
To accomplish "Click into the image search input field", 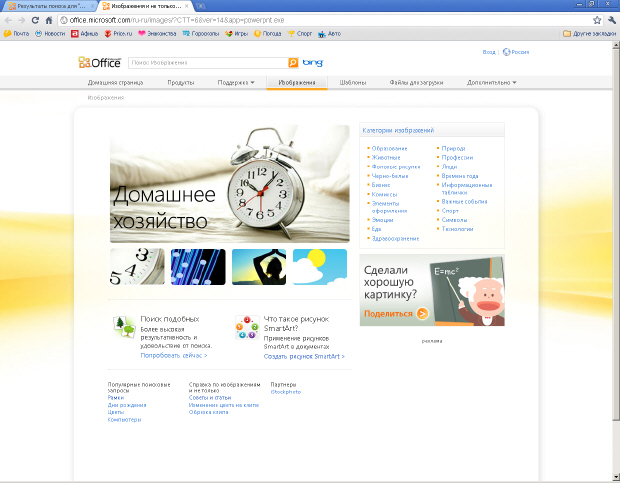I will pyautogui.click(x=208, y=62).
